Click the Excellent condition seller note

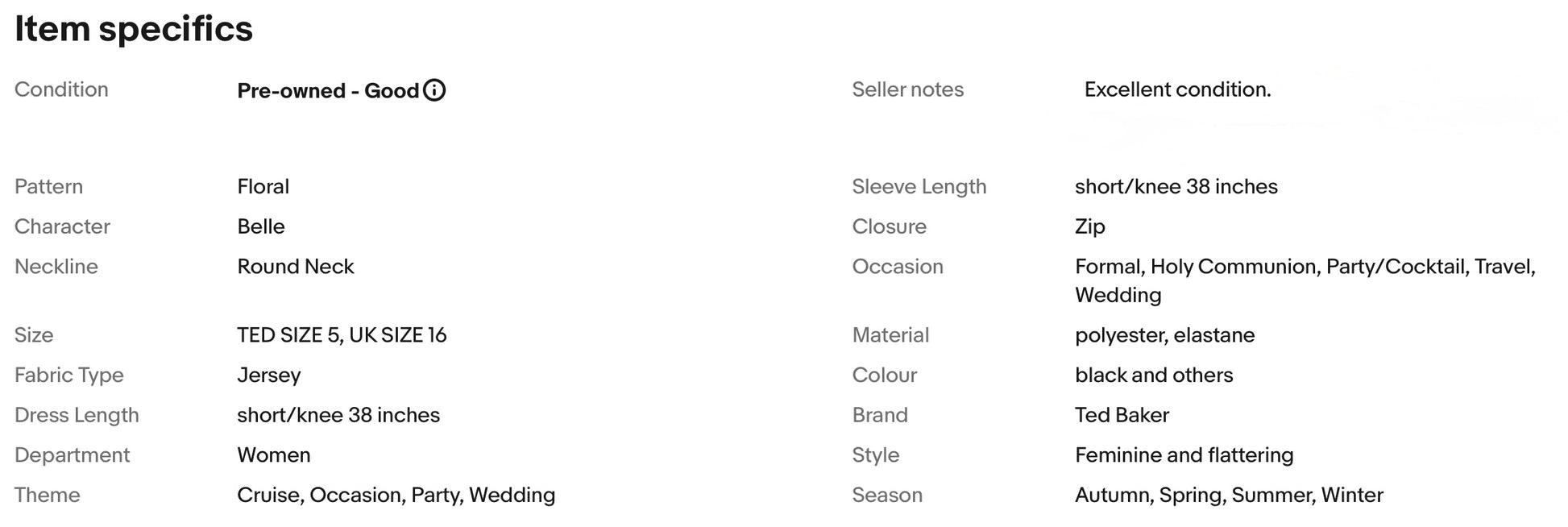click(x=1177, y=89)
